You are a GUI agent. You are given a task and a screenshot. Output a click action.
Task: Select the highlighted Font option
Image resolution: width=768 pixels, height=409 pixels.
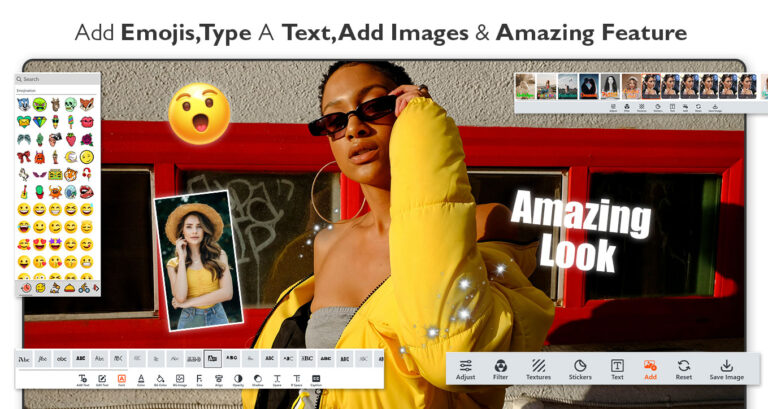[121, 380]
